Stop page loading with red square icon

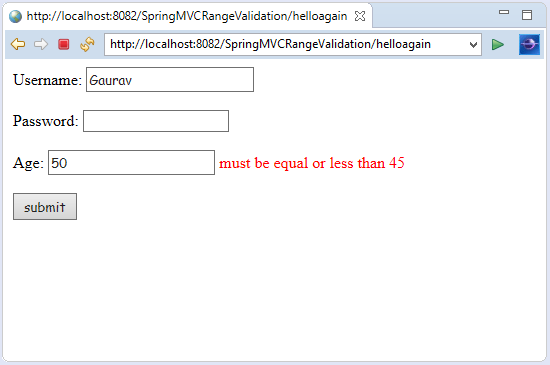pyautogui.click(x=64, y=45)
